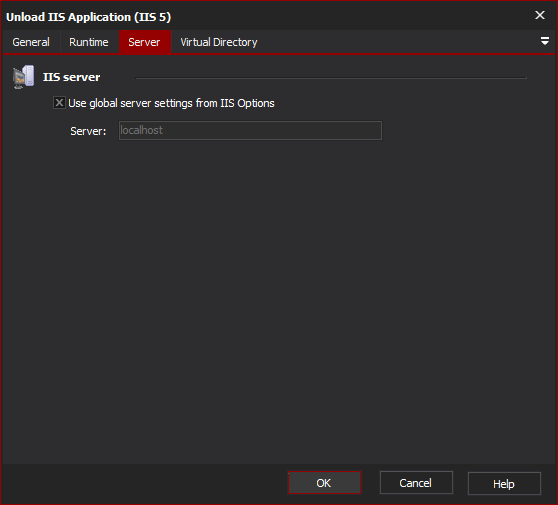Screen dimensions: 558x505
Task: Confirm with the OK button
Action: (x=324, y=483)
